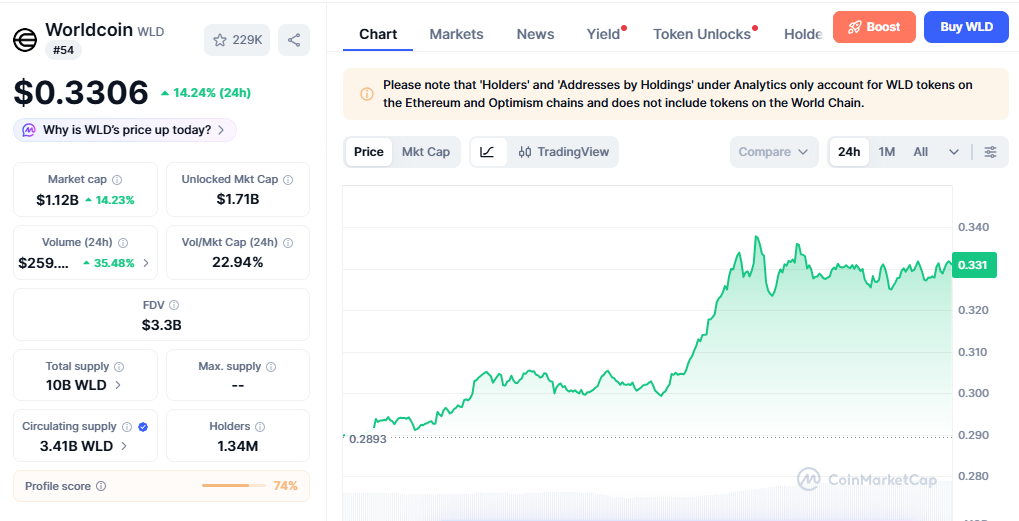Expand Circulating supply 3.41B WLD arrow
Viewport: 1019px width, 521px height.
(x=124, y=446)
